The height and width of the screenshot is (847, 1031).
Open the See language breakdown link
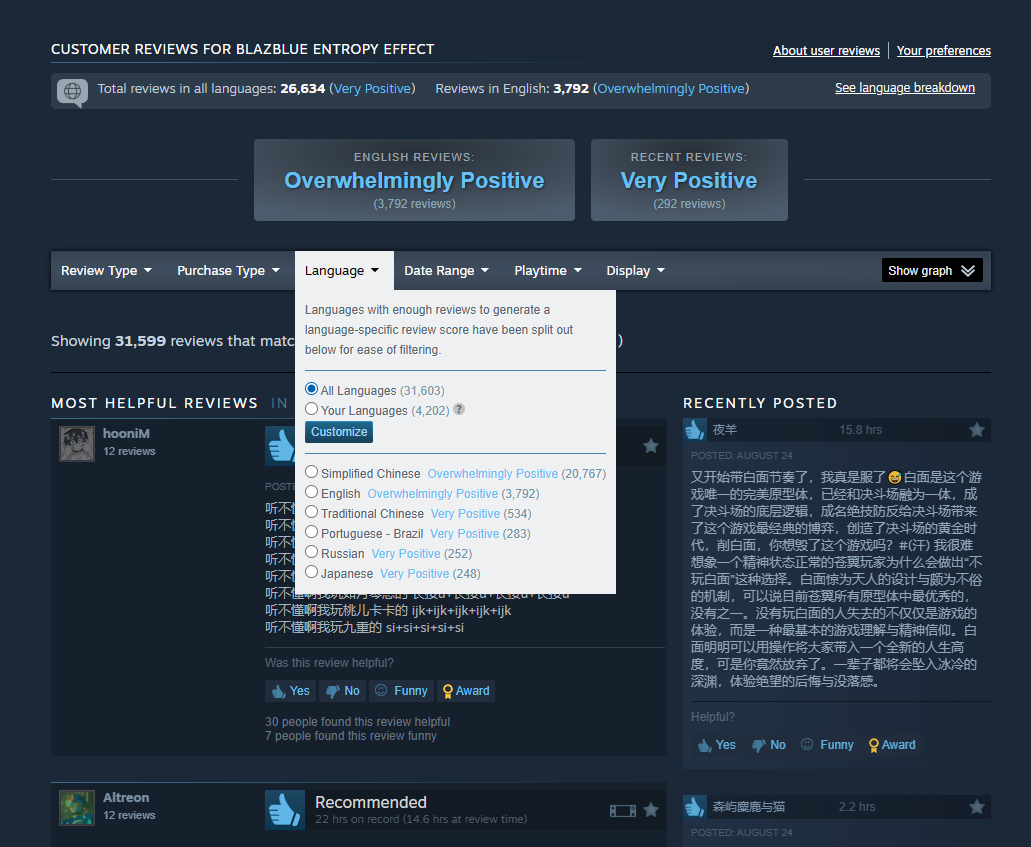[x=905, y=88]
